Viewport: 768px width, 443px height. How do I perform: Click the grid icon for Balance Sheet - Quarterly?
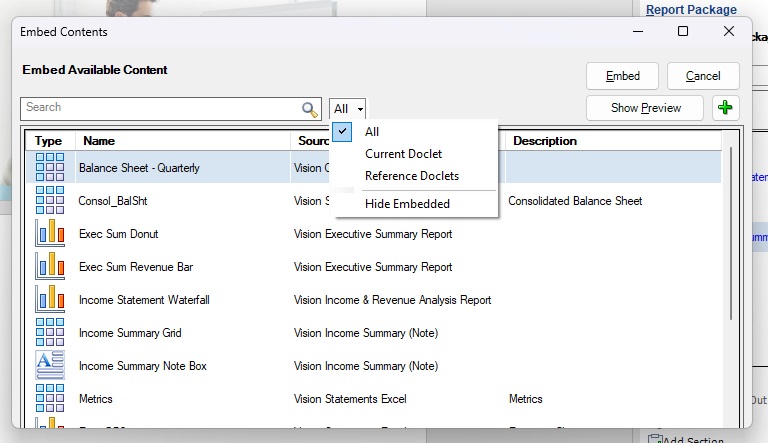[49, 168]
